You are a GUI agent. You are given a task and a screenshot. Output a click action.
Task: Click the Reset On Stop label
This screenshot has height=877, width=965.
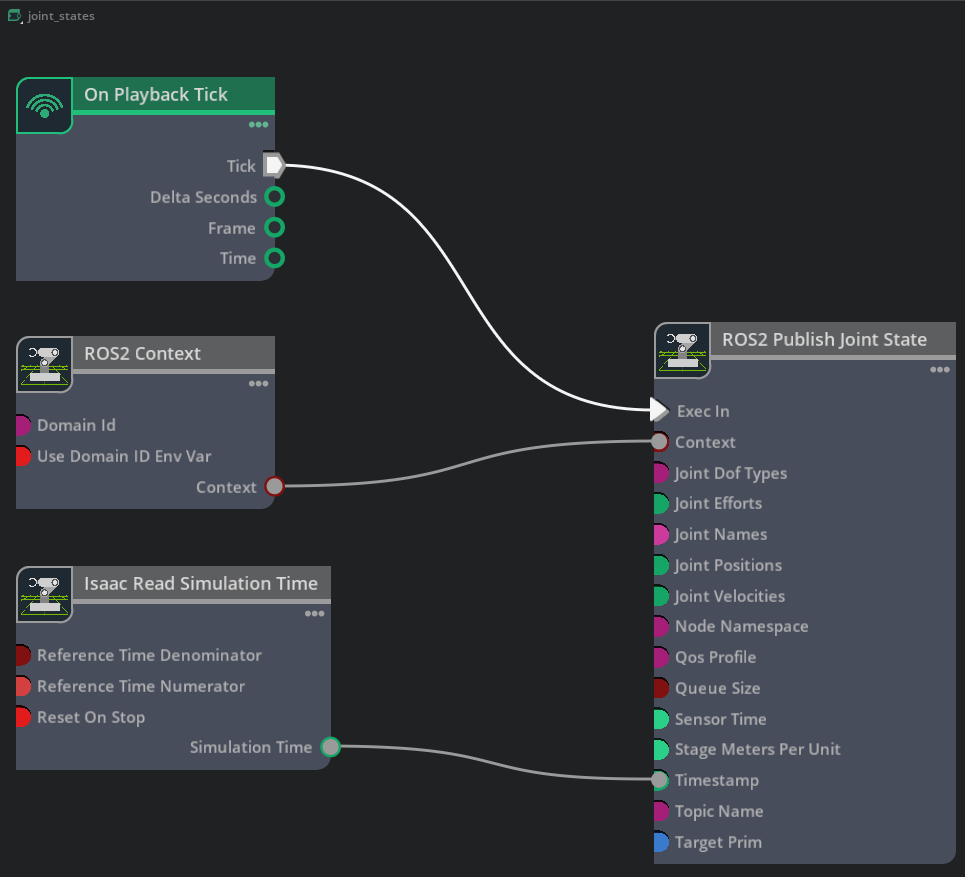(x=91, y=718)
